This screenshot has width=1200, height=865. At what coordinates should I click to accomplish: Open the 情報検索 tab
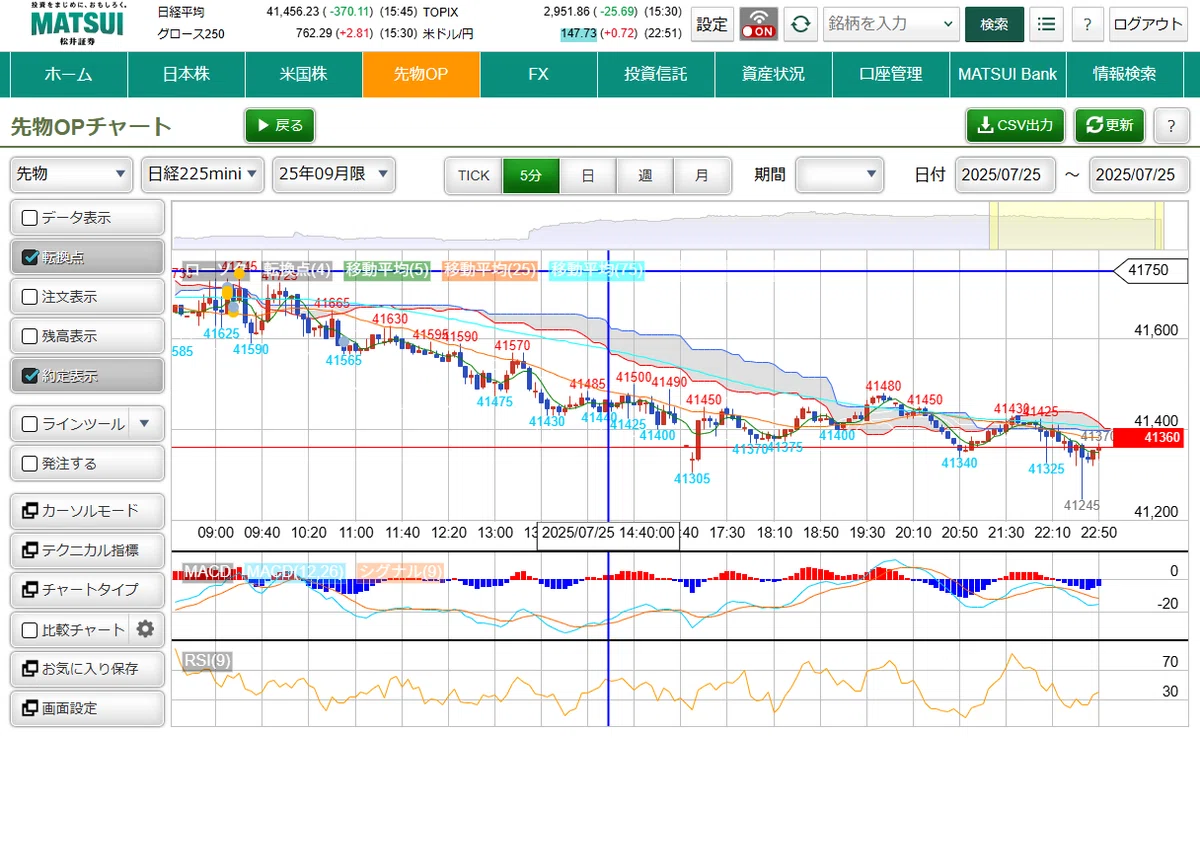click(1125, 74)
